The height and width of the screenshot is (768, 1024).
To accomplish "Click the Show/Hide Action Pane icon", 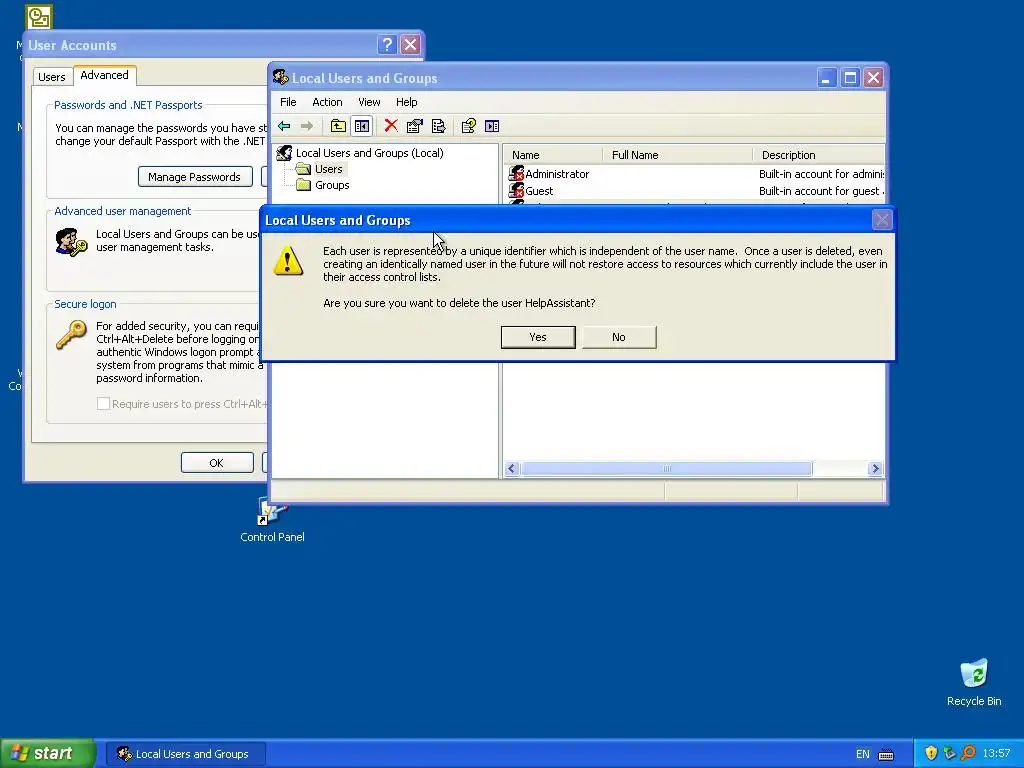I will pyautogui.click(x=492, y=126).
